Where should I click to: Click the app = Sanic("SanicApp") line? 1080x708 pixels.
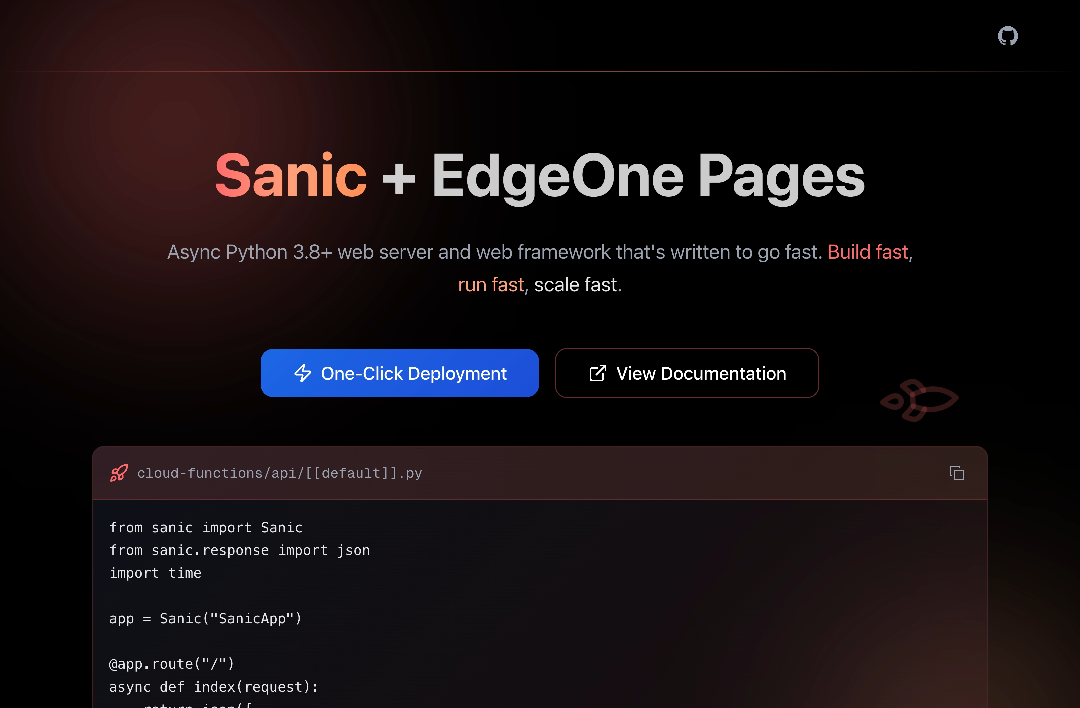(x=205, y=618)
